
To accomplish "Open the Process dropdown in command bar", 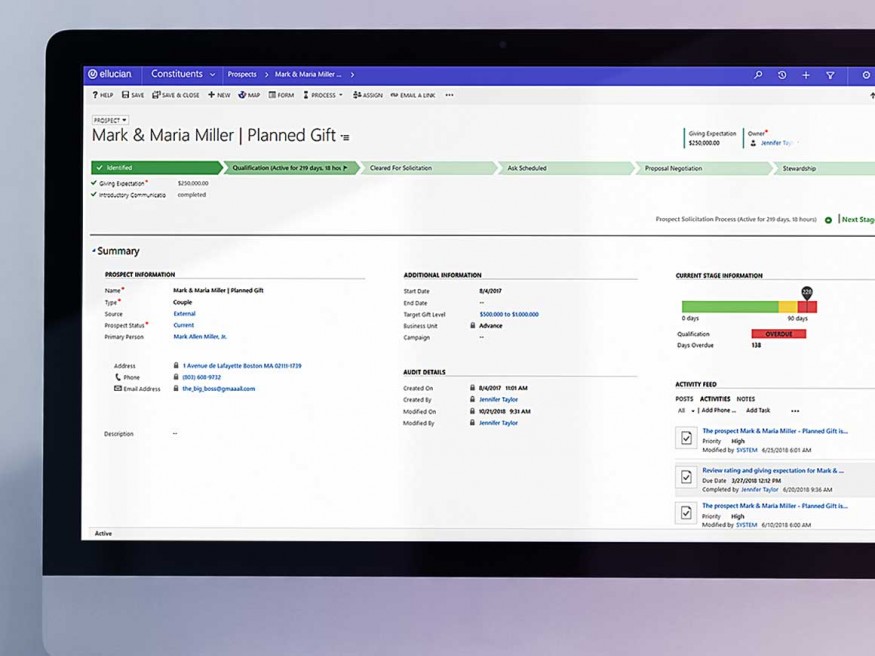I will [x=323, y=95].
